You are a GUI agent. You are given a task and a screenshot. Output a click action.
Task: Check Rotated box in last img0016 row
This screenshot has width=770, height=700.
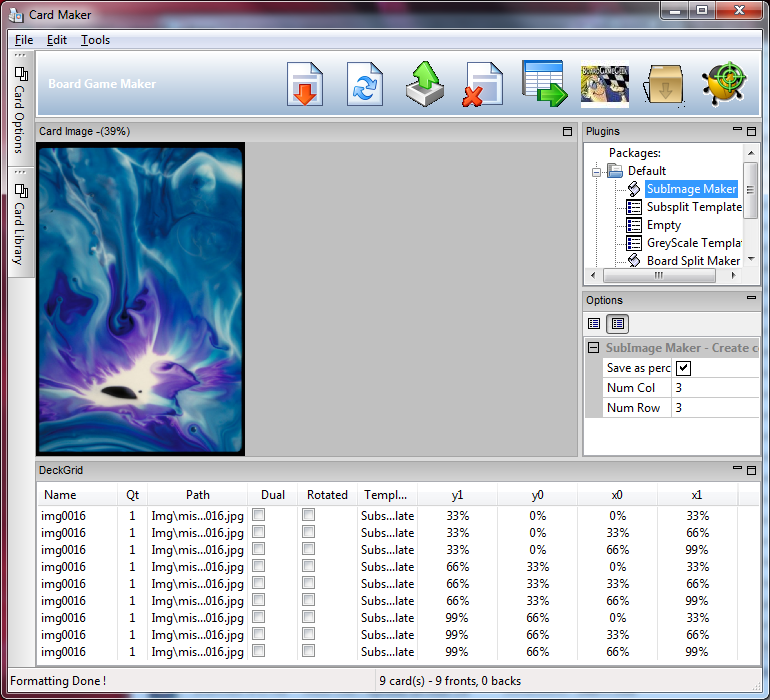click(x=308, y=651)
